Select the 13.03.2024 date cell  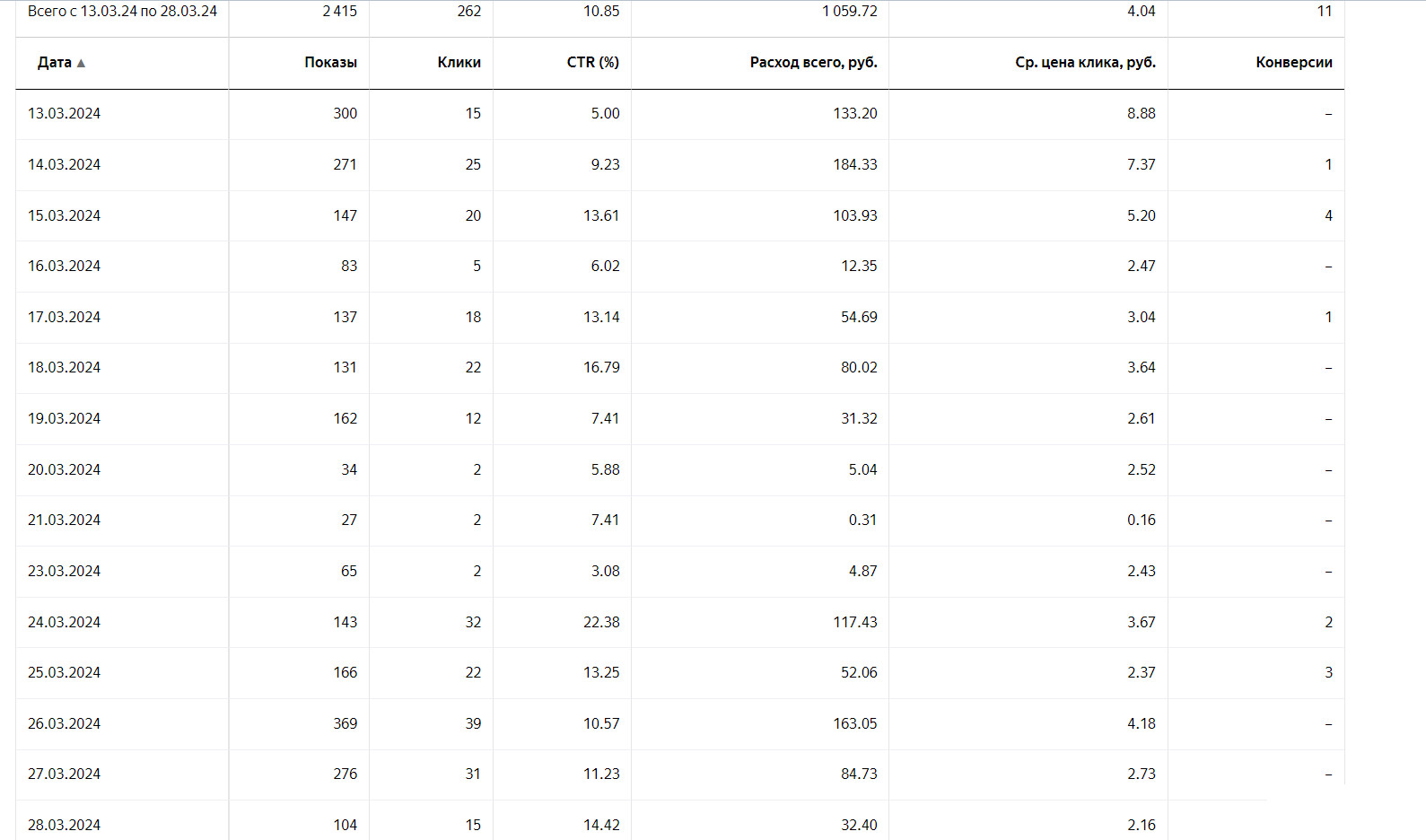(64, 113)
